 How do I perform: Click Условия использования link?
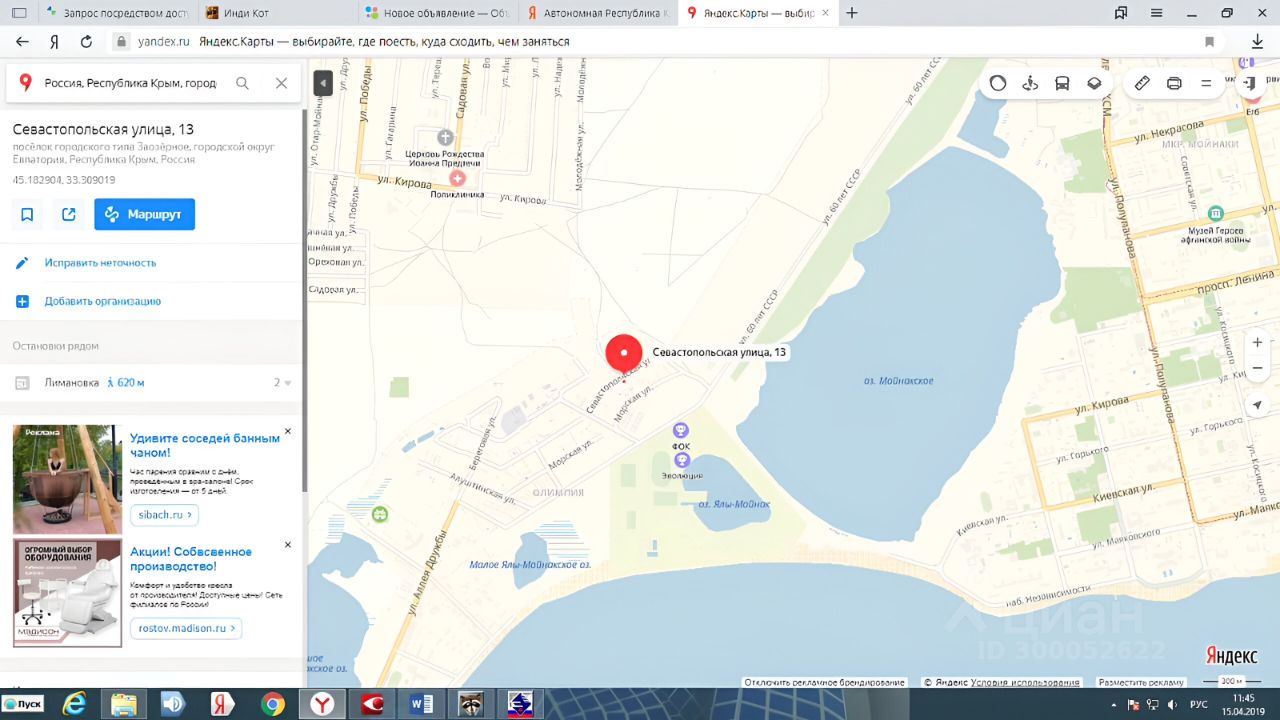(x=1025, y=682)
